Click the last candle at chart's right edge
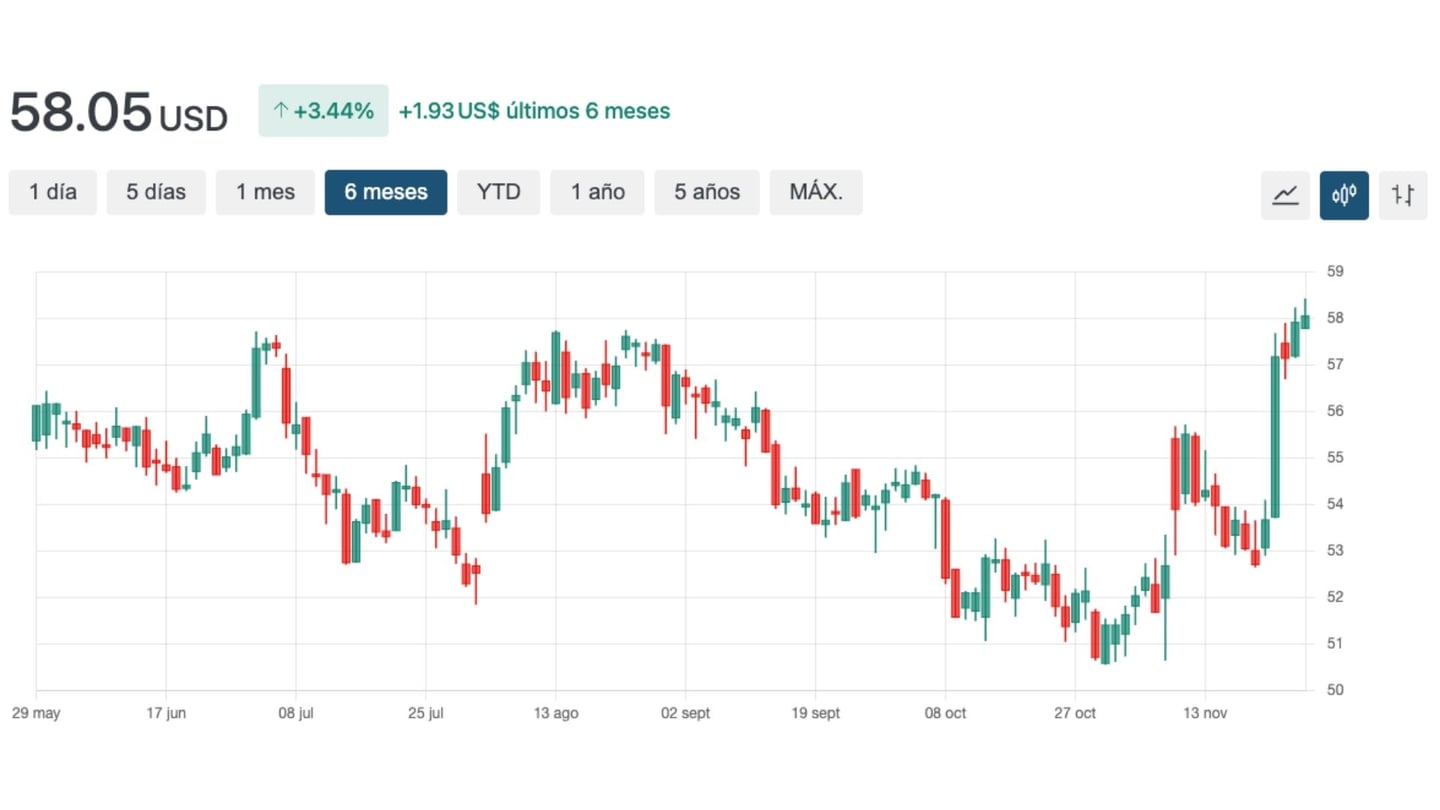This screenshot has height=810, width=1440. [1305, 320]
